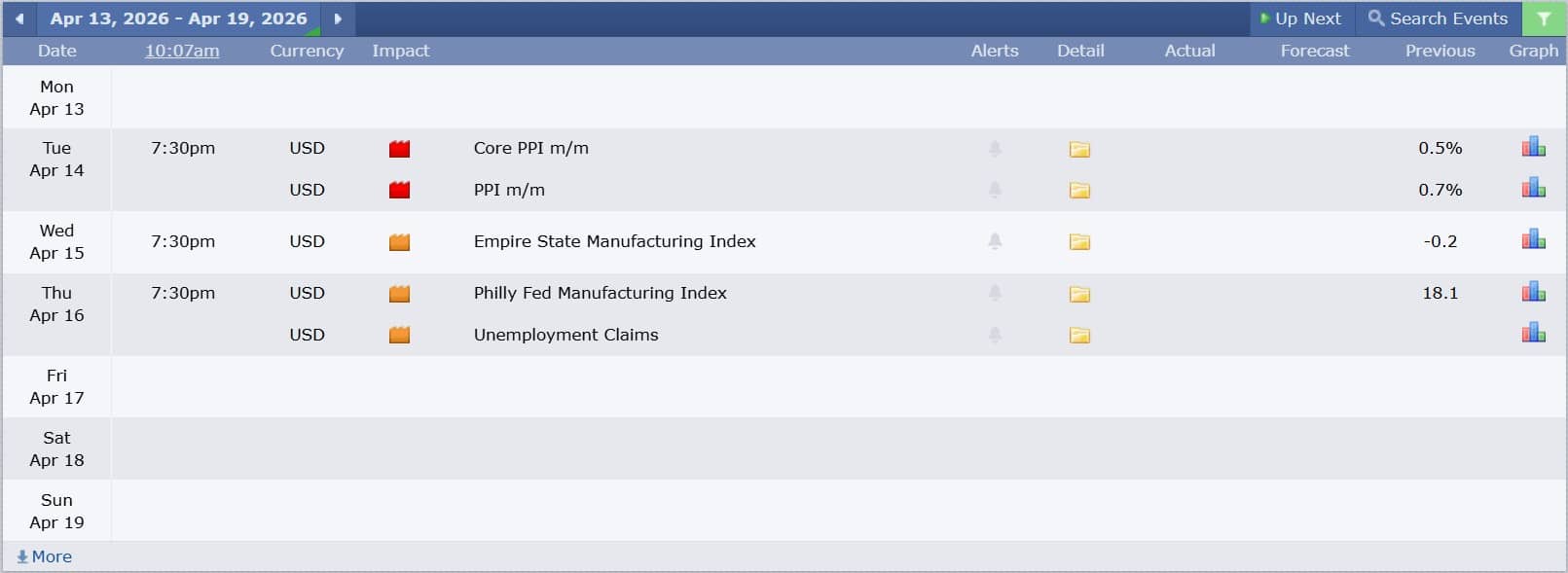Click red impact icon for PPI m/m
Screen dimensions: 1568x573
399,190
